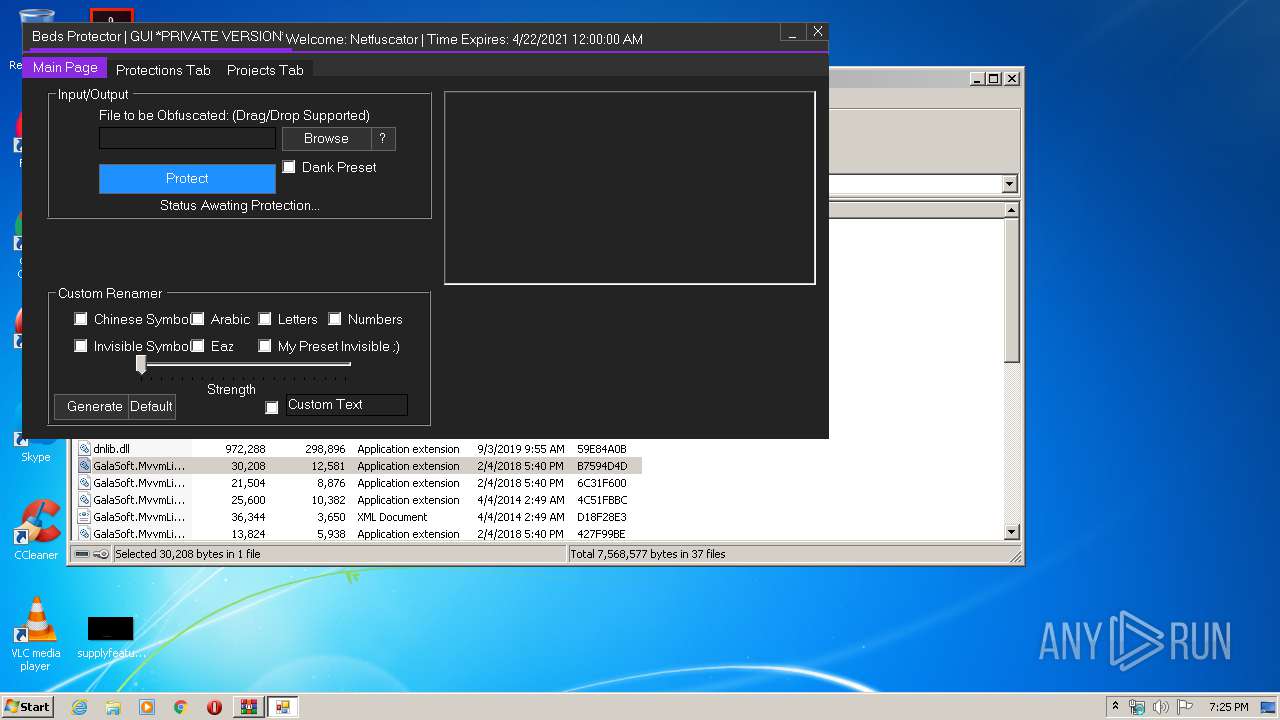The width and height of the screenshot is (1280, 720).
Task: Open the address path dropdown in archive window
Action: (1009, 184)
